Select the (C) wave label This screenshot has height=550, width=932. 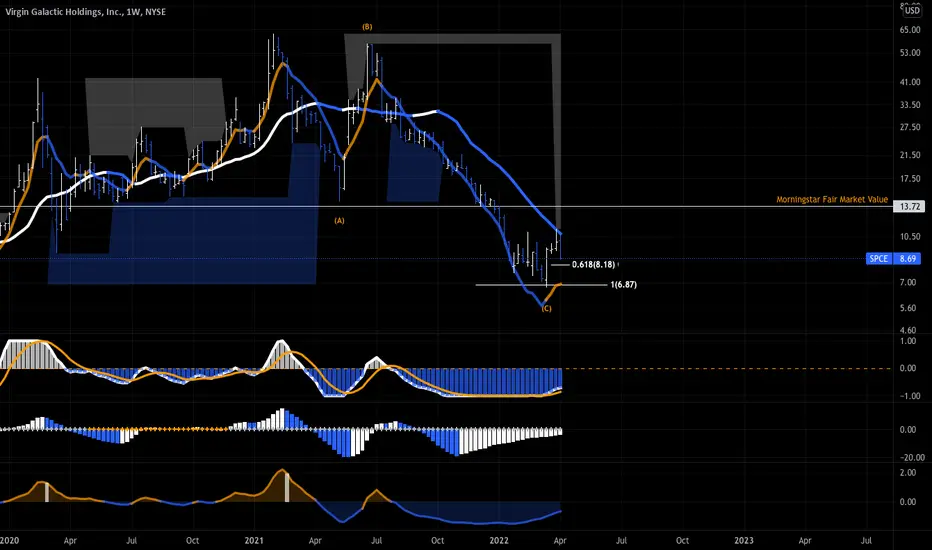(547, 309)
